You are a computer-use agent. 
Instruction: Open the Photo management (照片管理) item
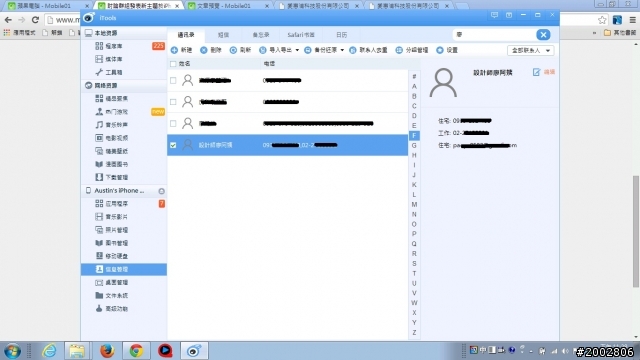[124, 230]
